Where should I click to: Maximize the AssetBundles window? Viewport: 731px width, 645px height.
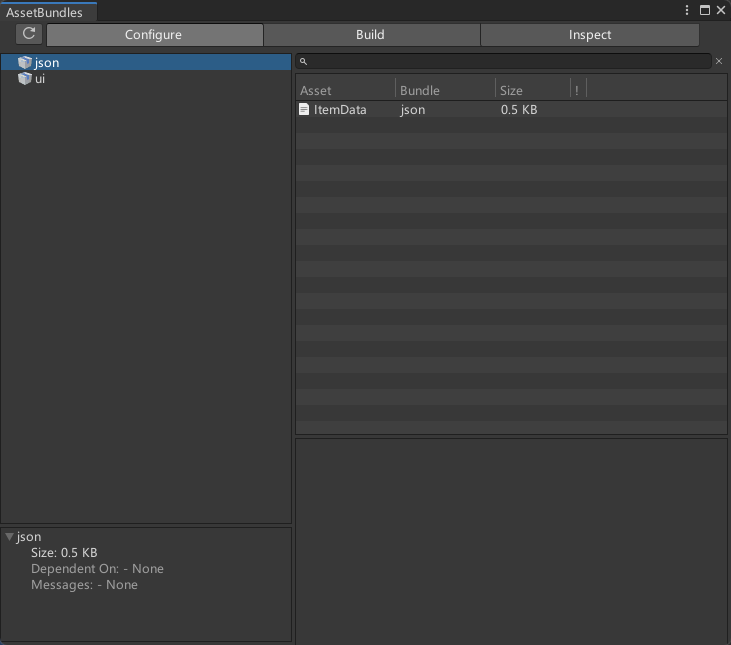coord(704,10)
